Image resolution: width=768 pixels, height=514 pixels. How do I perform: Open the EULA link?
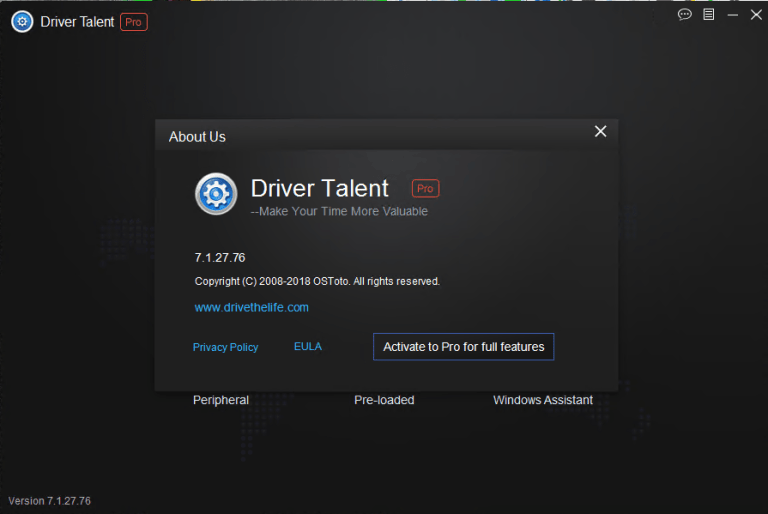[x=308, y=346]
